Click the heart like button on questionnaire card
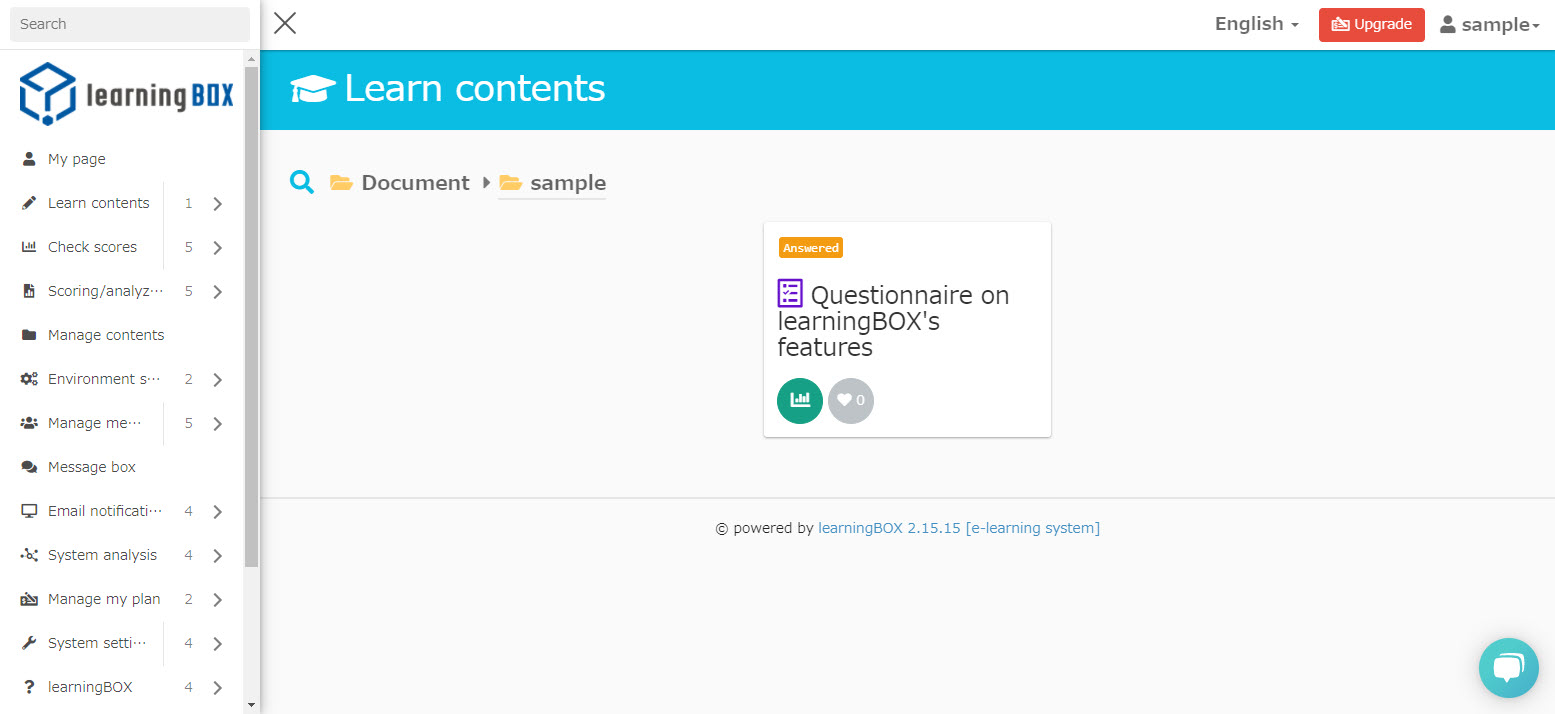This screenshot has height=714, width=1555. (x=850, y=400)
